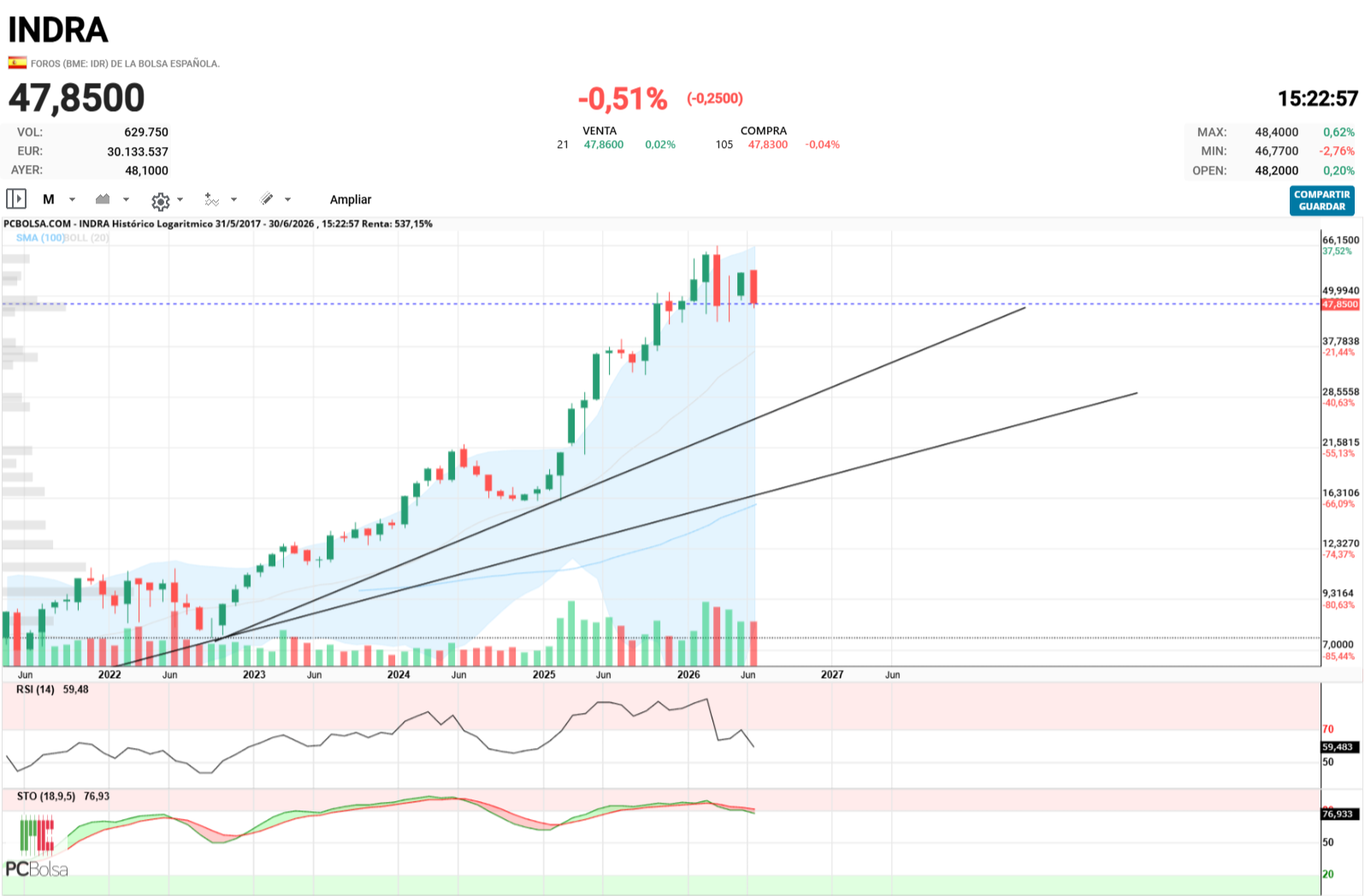The image size is (1365, 896).
Task: Click the -0,51% change percentage
Action: click(623, 99)
